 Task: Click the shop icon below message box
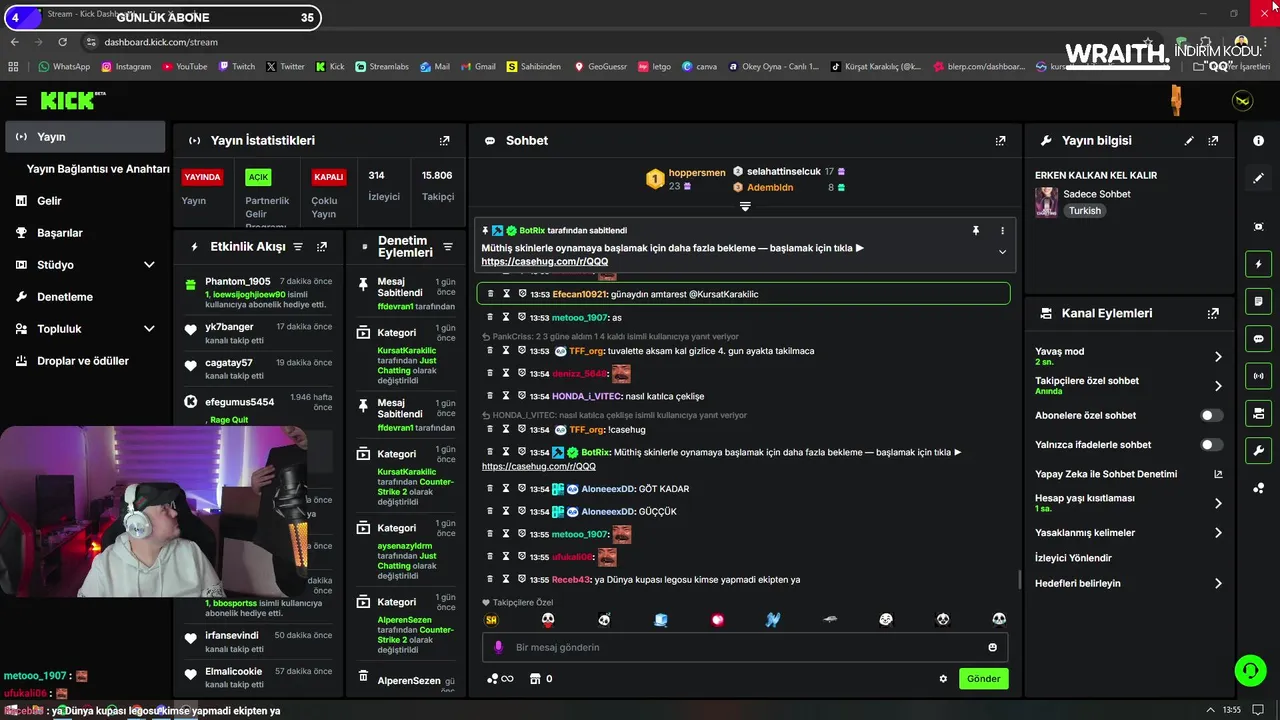535,679
